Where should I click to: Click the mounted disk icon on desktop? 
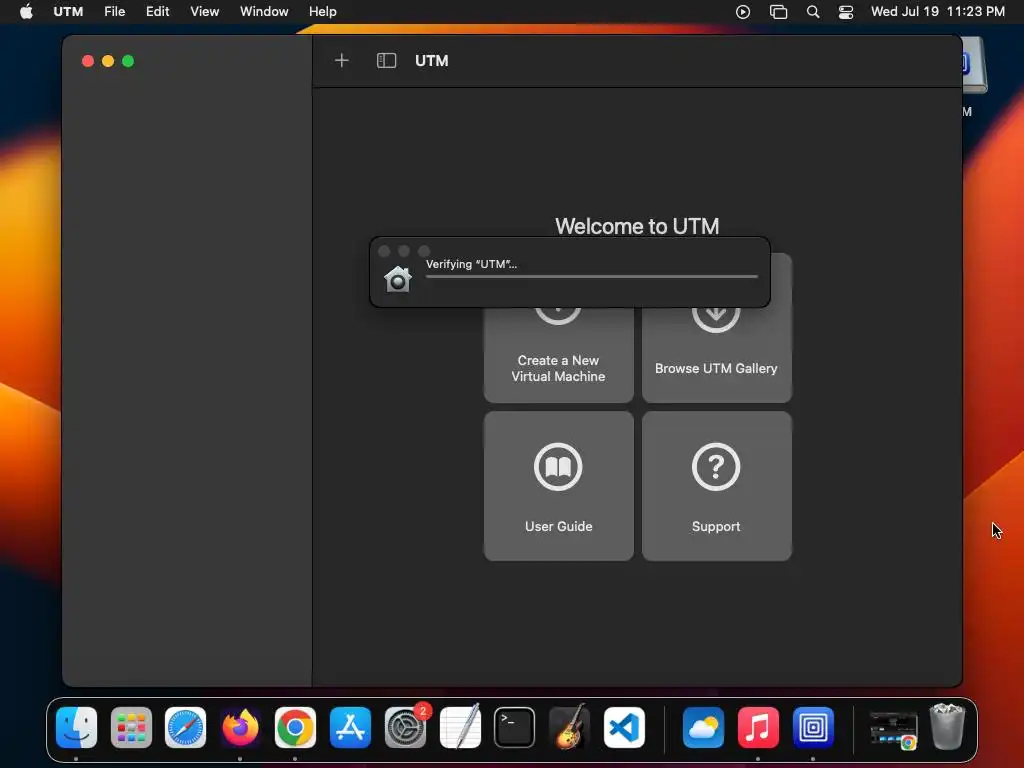(974, 65)
